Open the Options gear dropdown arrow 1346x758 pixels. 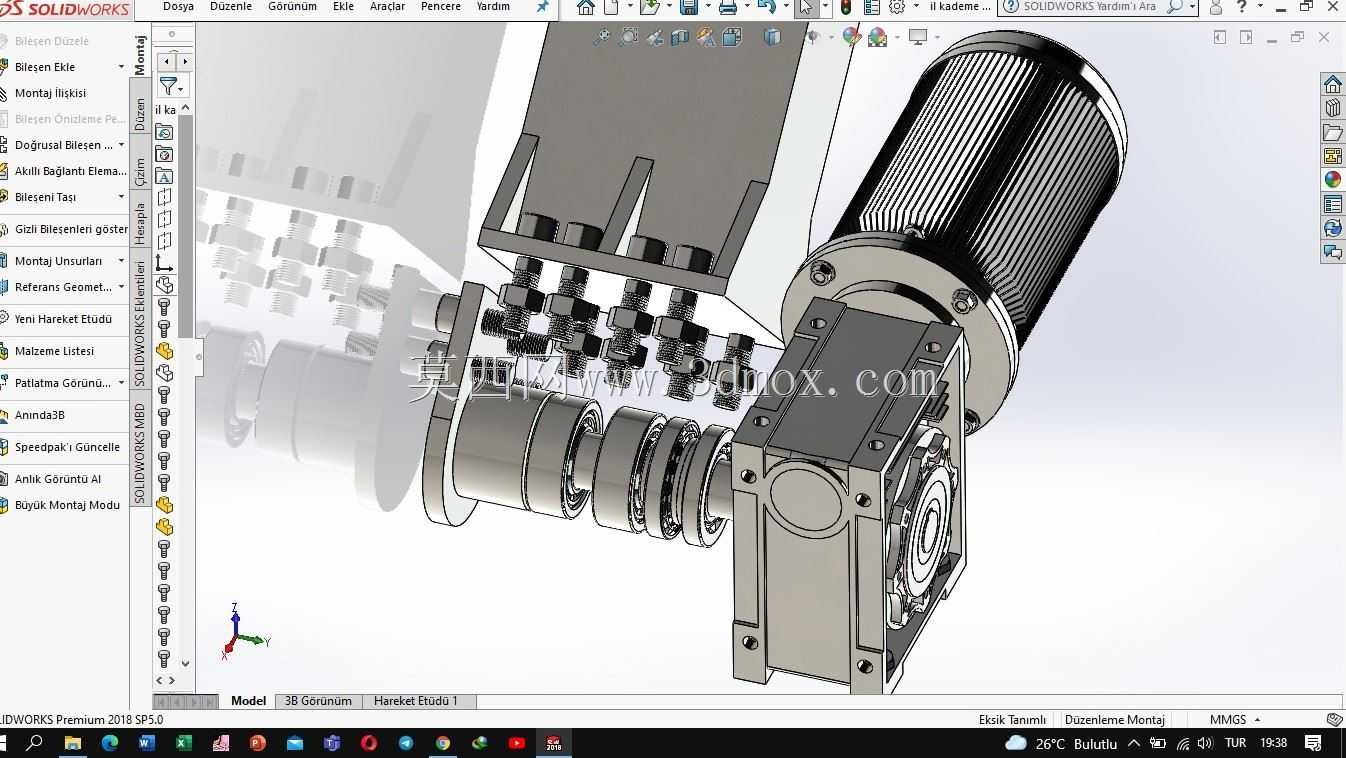(916, 7)
